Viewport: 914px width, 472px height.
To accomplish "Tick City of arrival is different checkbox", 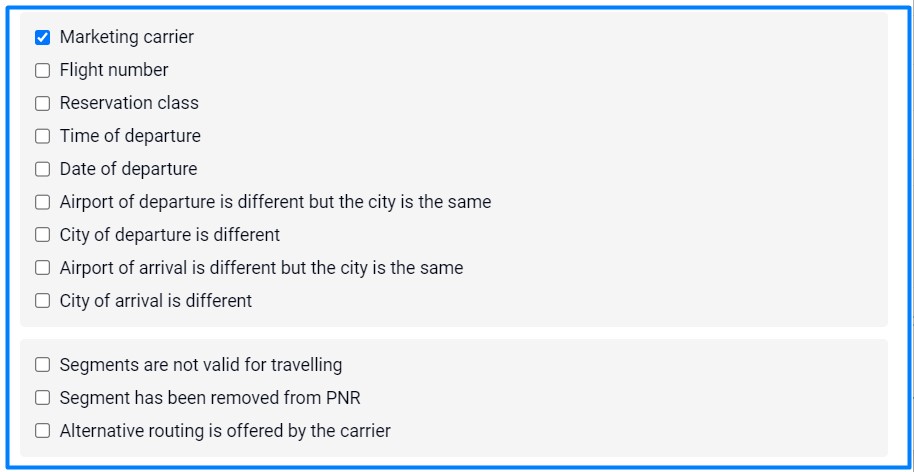I will (x=42, y=301).
